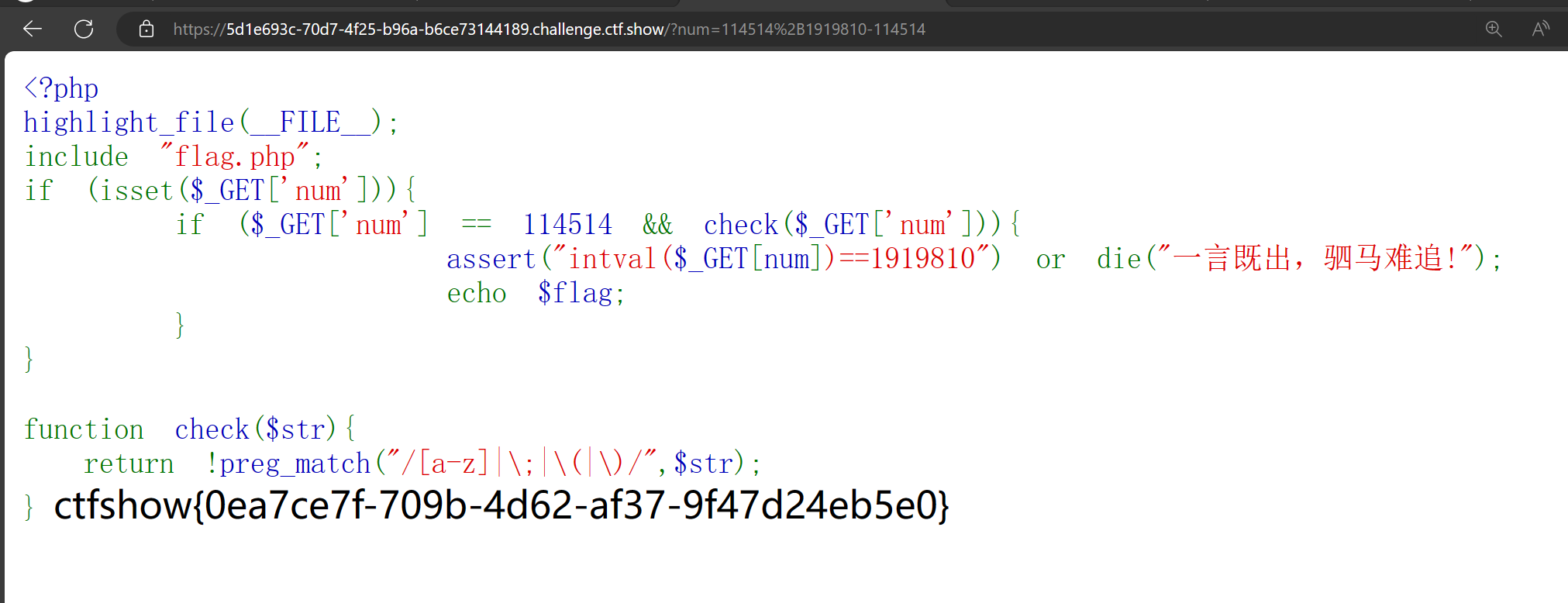View site info via lock icon

[146, 29]
